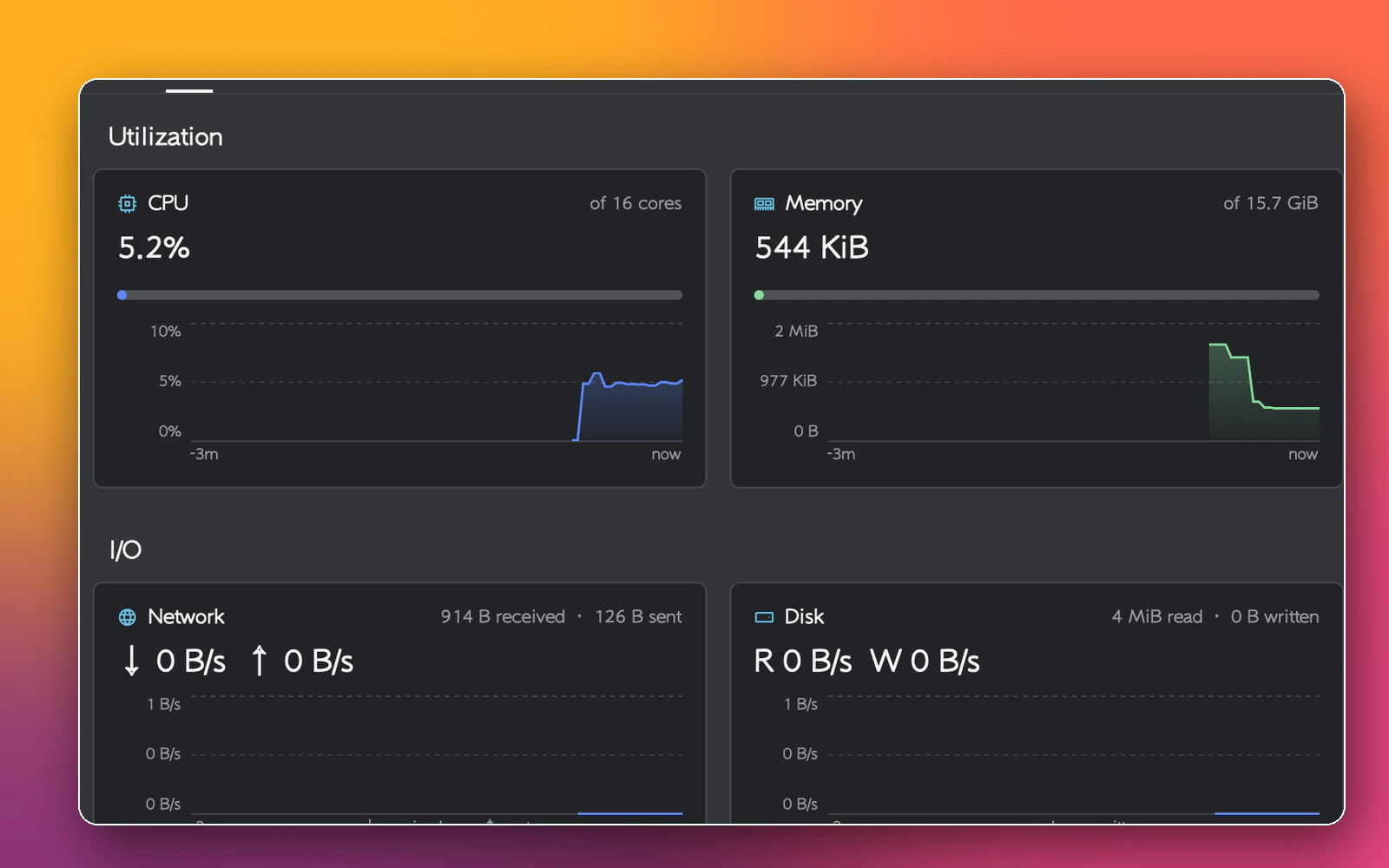Click the '-3m' label under CPU chart
Screen dimensions: 1389x868
click(x=204, y=454)
